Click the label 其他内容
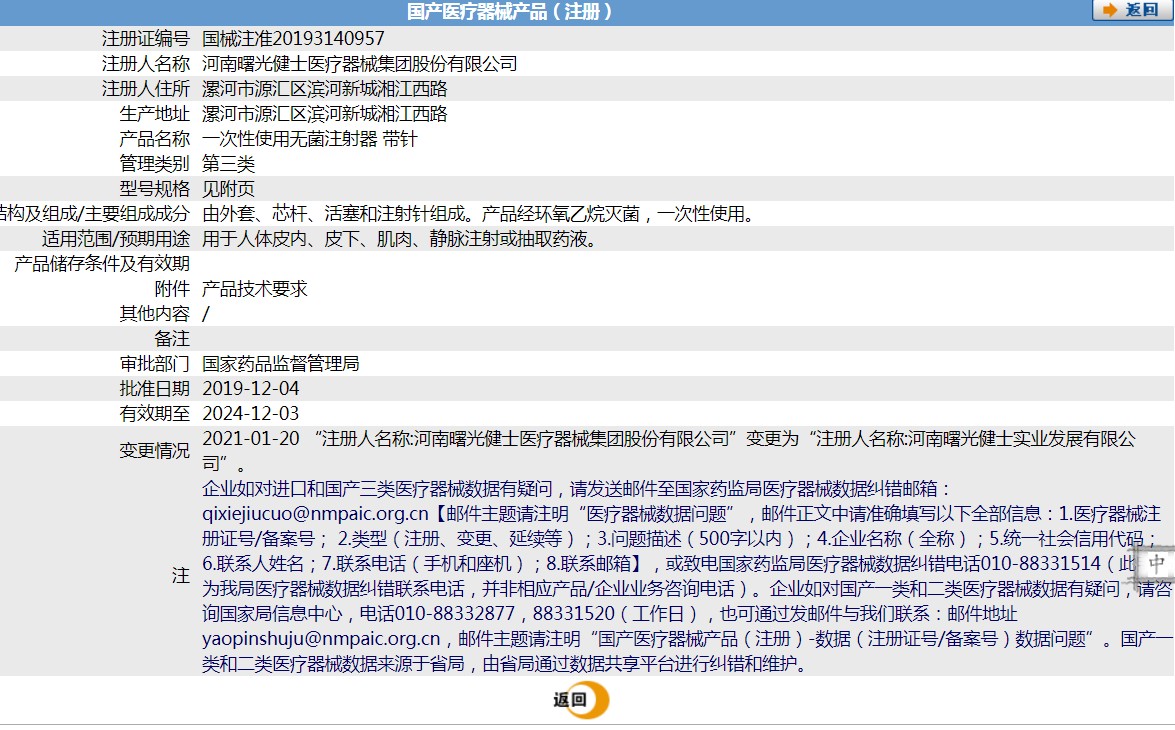 tap(154, 313)
